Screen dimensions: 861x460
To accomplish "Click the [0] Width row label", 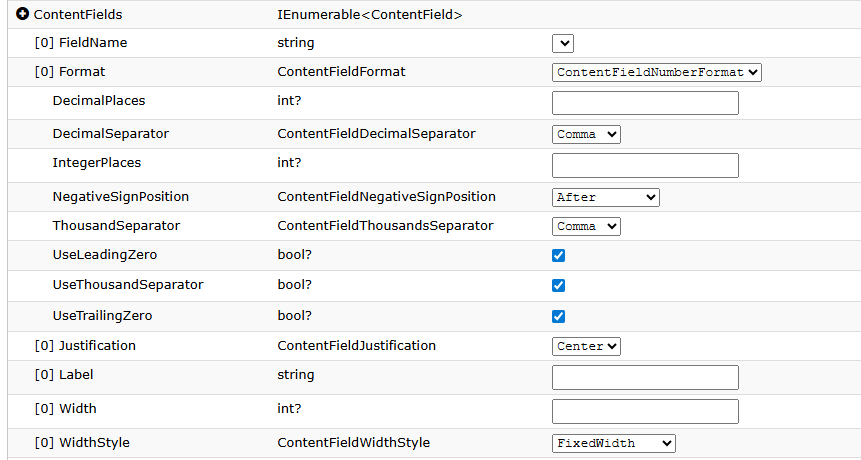I will coord(65,409).
